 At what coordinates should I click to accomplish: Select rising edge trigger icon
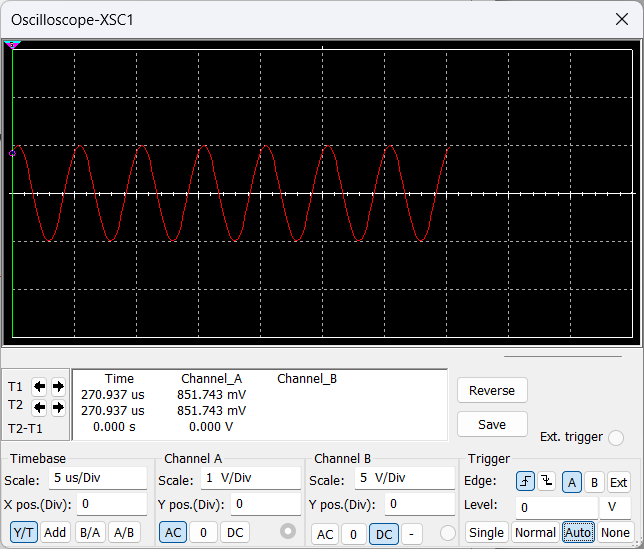(526, 482)
